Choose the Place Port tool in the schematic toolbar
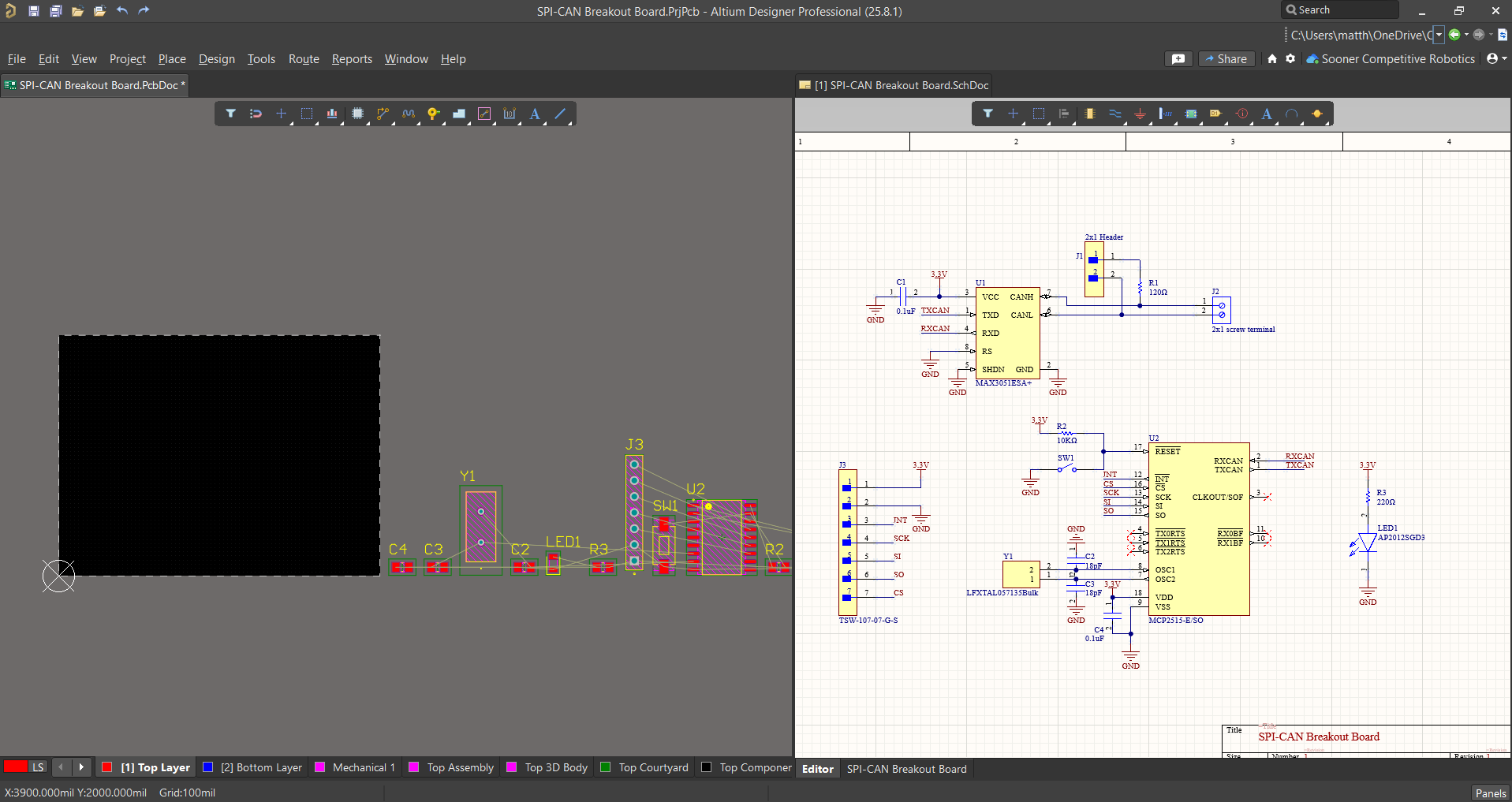Viewport: 1512px width, 802px height. pyautogui.click(x=1215, y=114)
